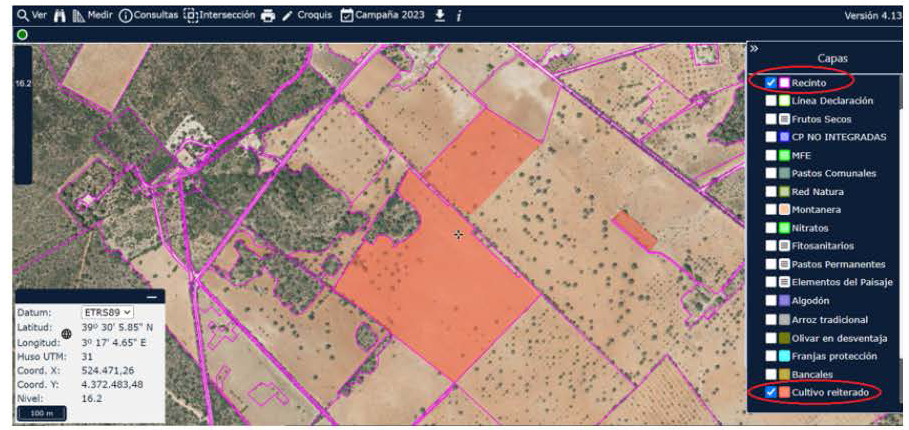The height and width of the screenshot is (430, 909).
Task: Open the italic i information icon
Action: 458,16
